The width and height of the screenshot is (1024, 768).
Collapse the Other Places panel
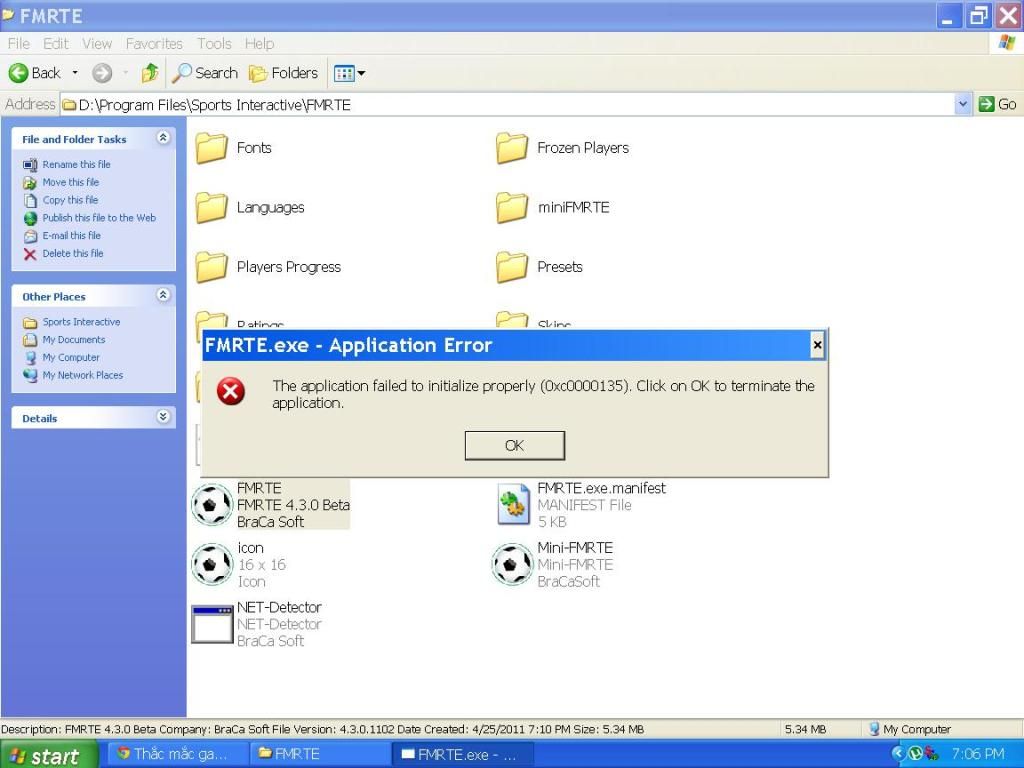click(163, 295)
